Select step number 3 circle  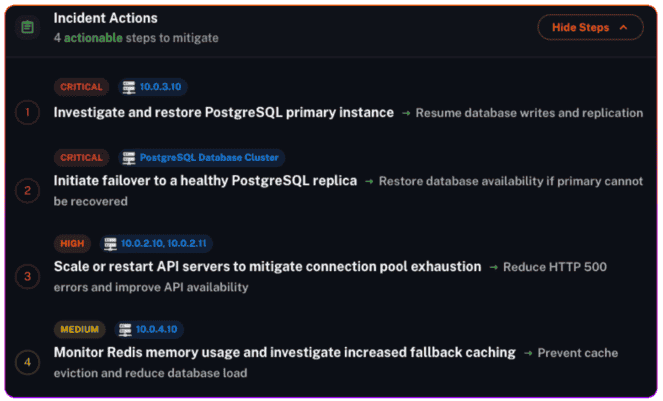(x=27, y=277)
